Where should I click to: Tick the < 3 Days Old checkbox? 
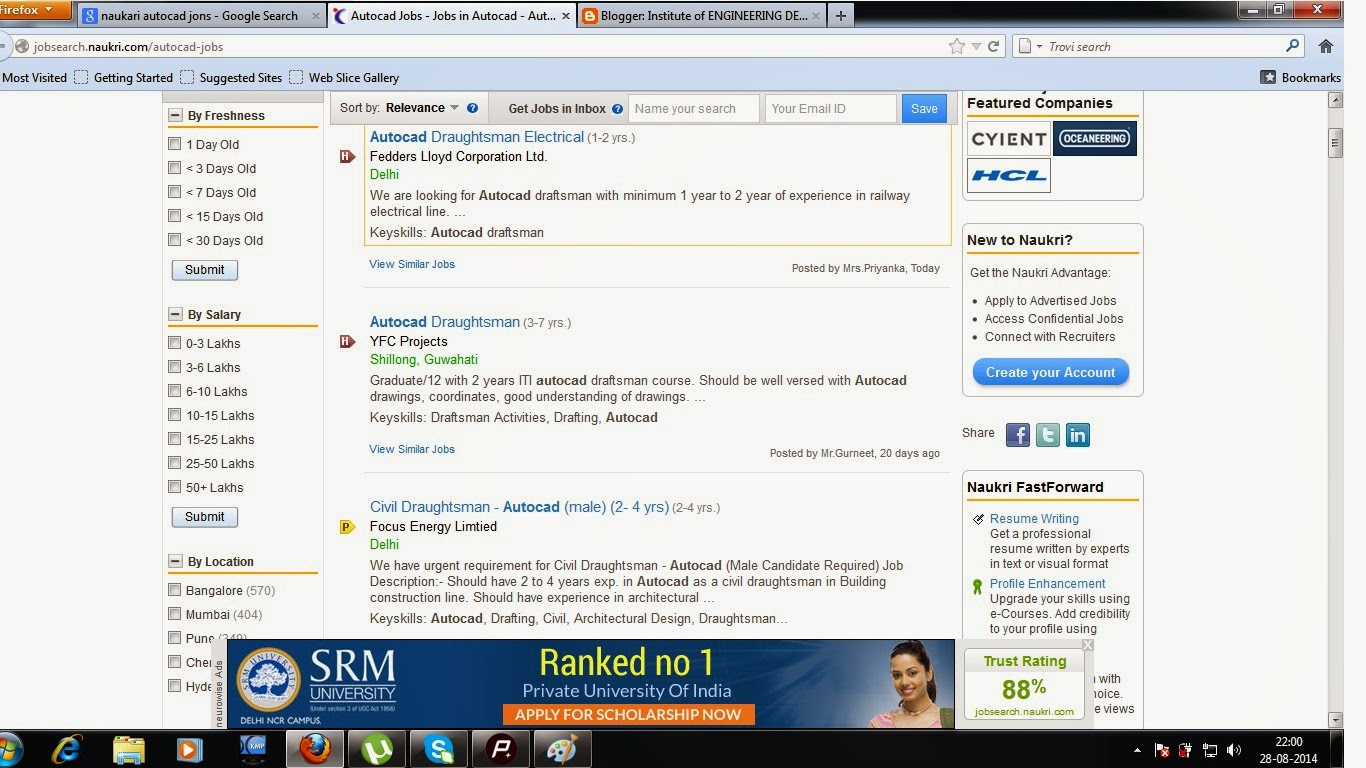point(175,168)
